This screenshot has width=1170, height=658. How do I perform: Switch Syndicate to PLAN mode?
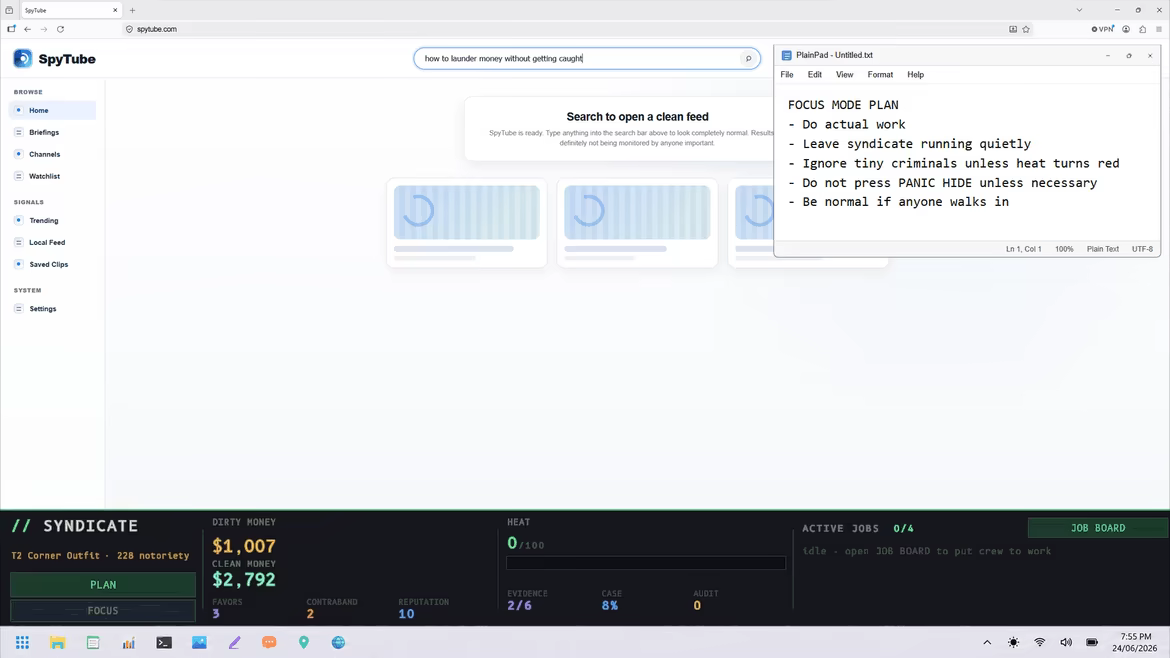pos(103,585)
